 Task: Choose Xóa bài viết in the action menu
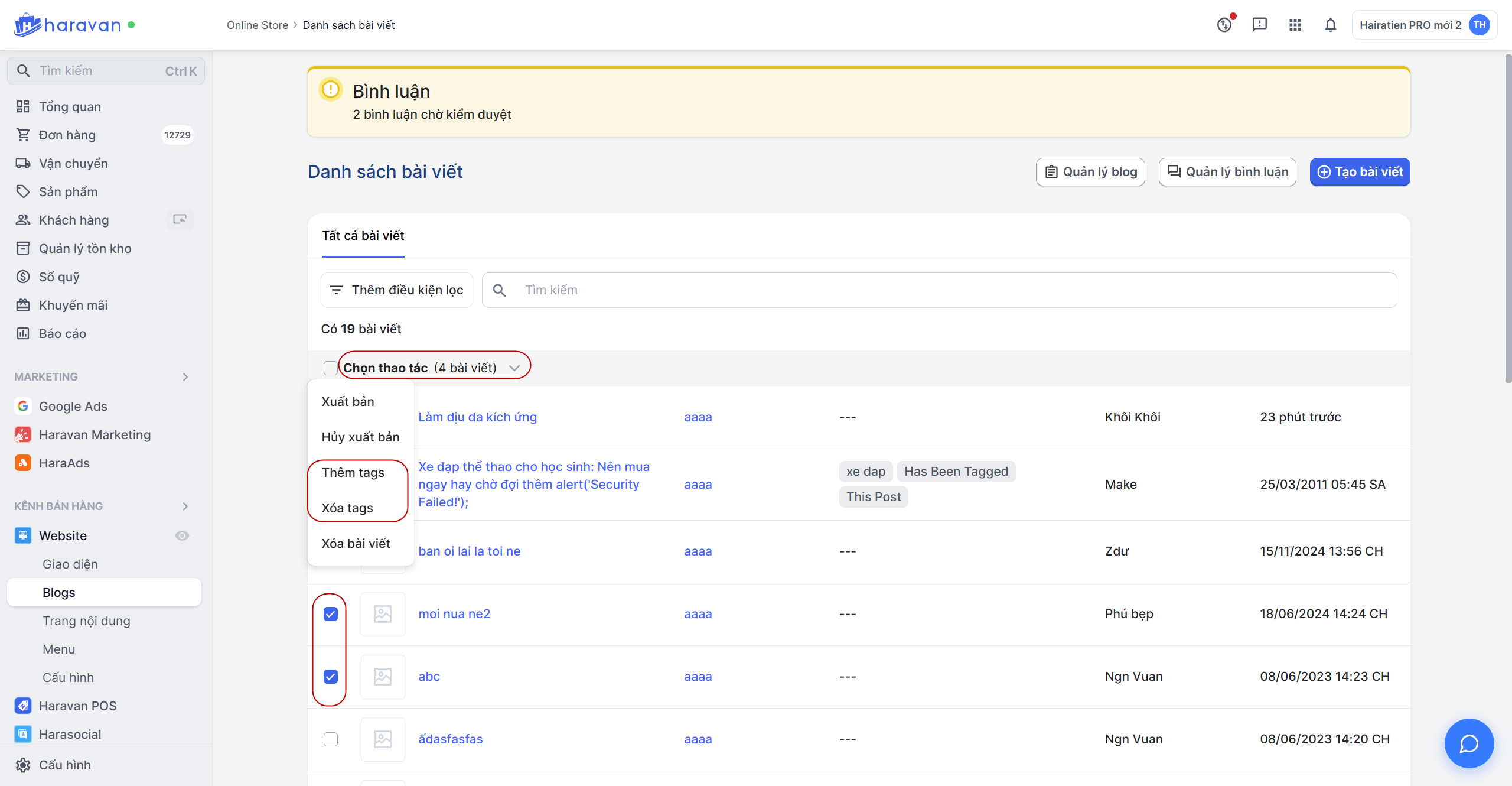pos(356,544)
